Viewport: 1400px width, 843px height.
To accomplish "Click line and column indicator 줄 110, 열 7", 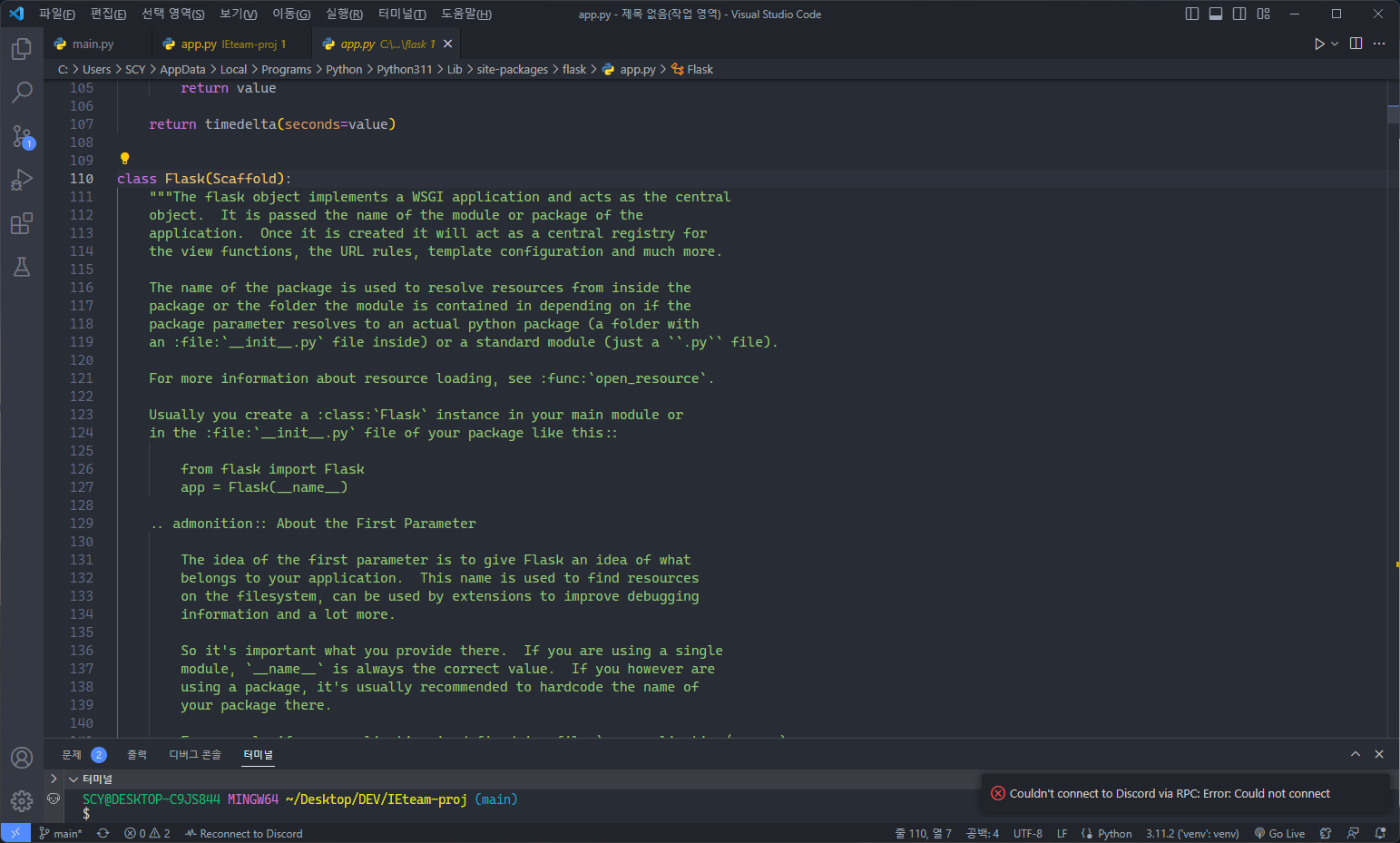I will tap(924, 833).
